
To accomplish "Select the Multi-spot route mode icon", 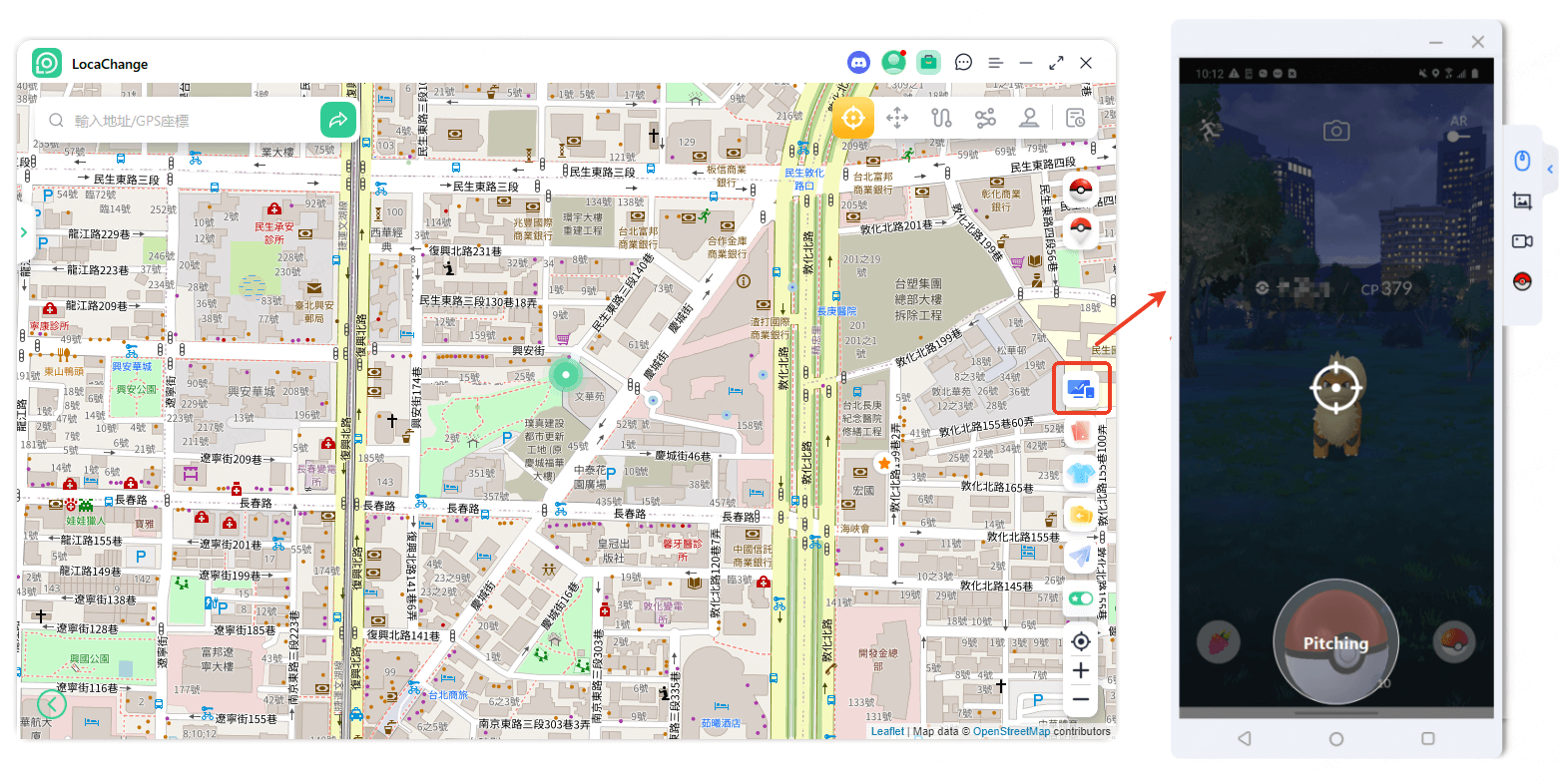I will tap(985, 118).
